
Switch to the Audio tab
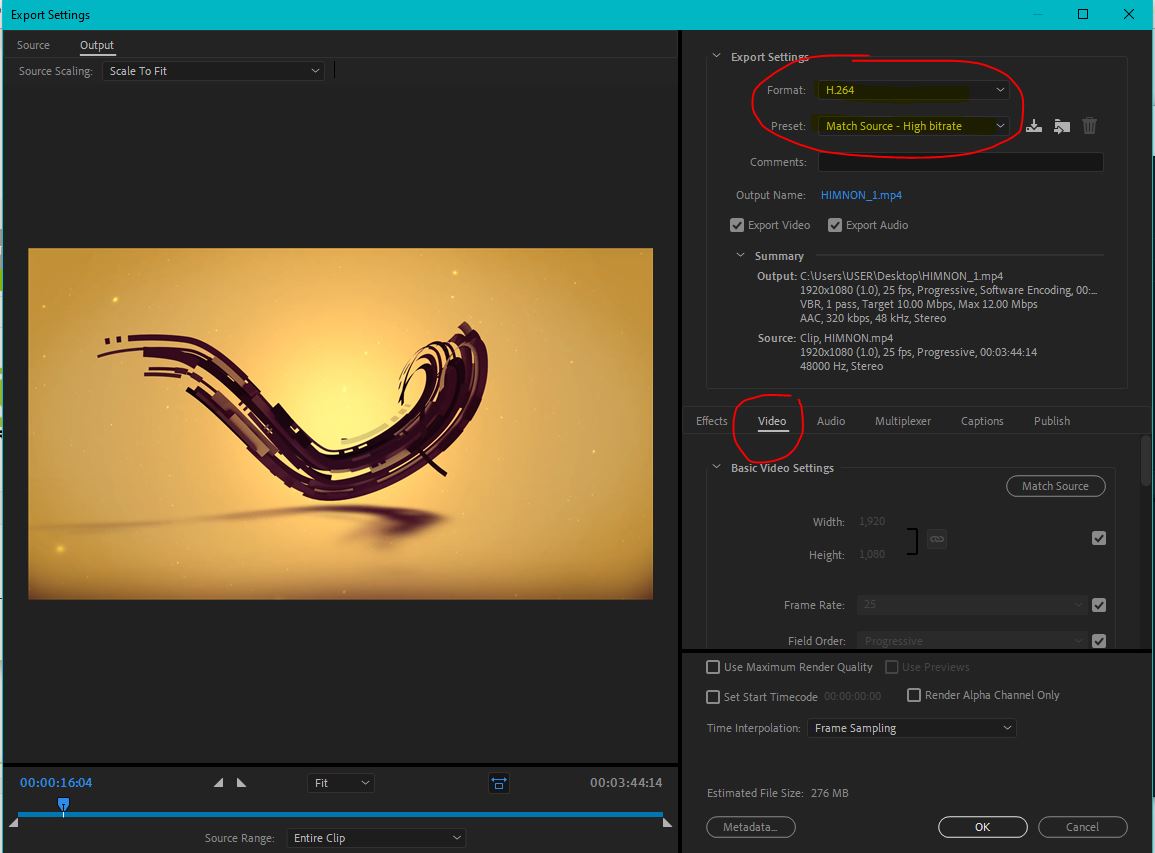pyautogui.click(x=831, y=421)
